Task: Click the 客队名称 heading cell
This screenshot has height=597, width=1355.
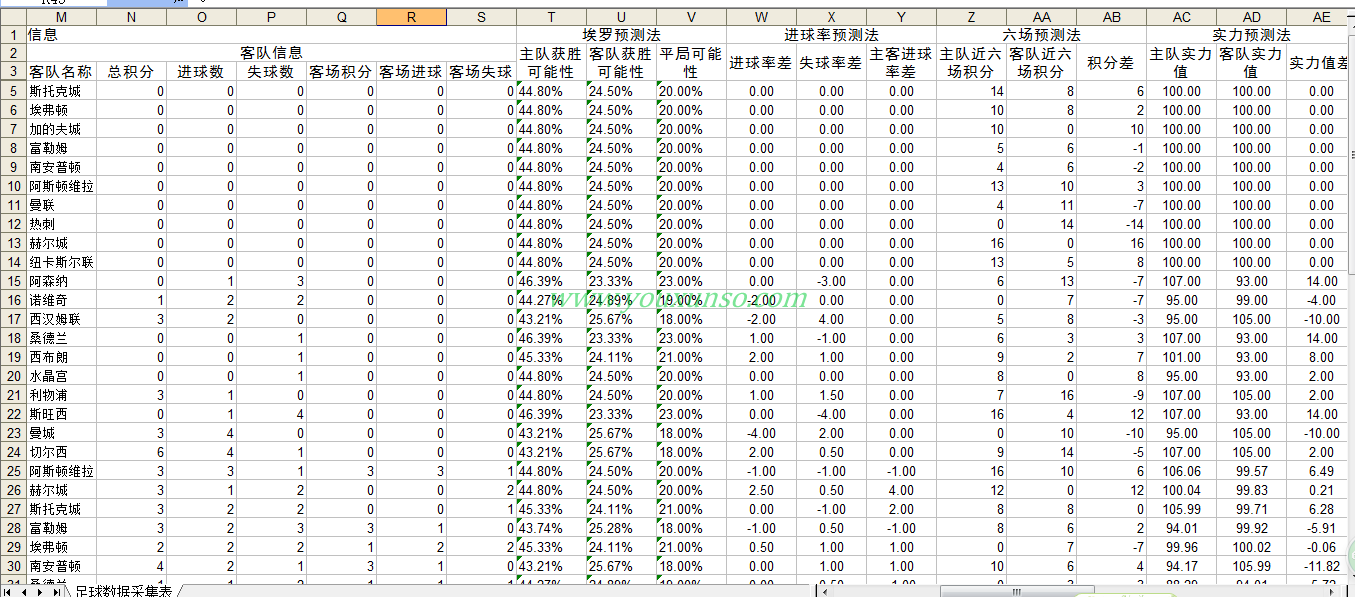Action: (x=61, y=72)
